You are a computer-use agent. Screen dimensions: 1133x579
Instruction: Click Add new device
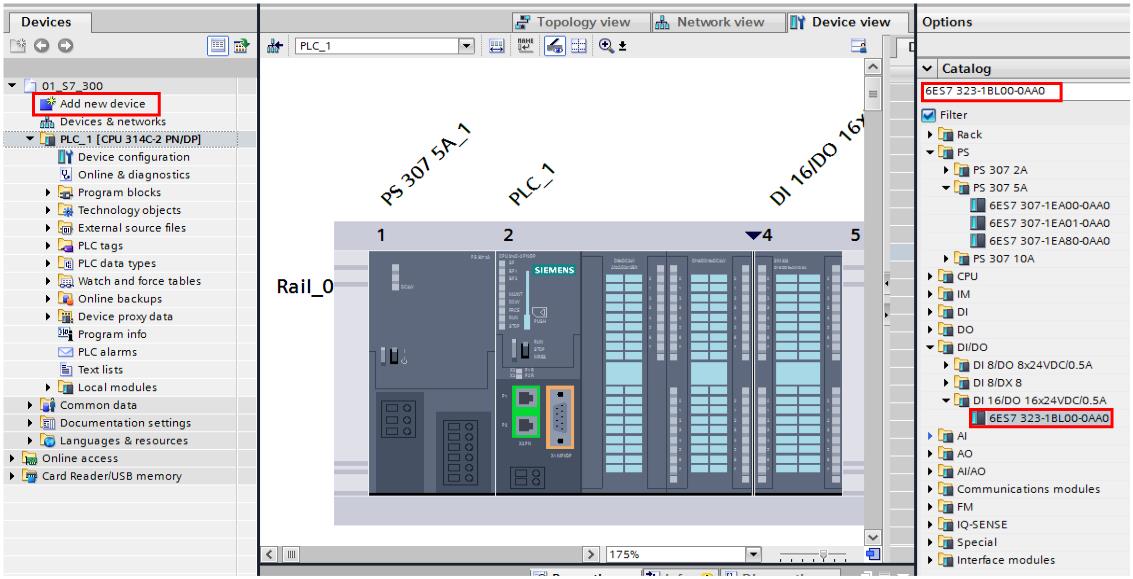[103, 103]
